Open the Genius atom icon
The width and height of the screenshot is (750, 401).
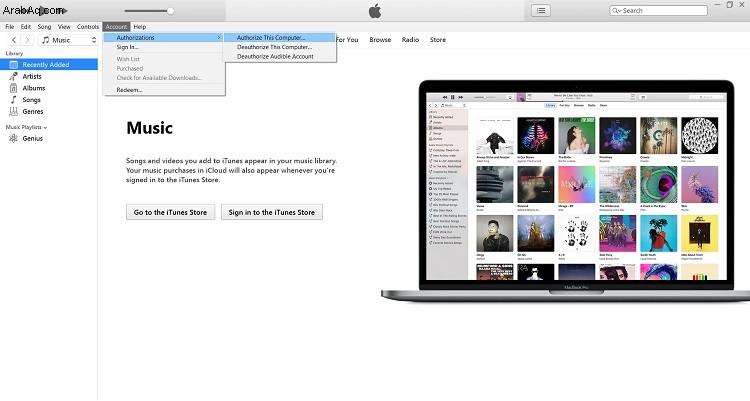(x=13, y=138)
